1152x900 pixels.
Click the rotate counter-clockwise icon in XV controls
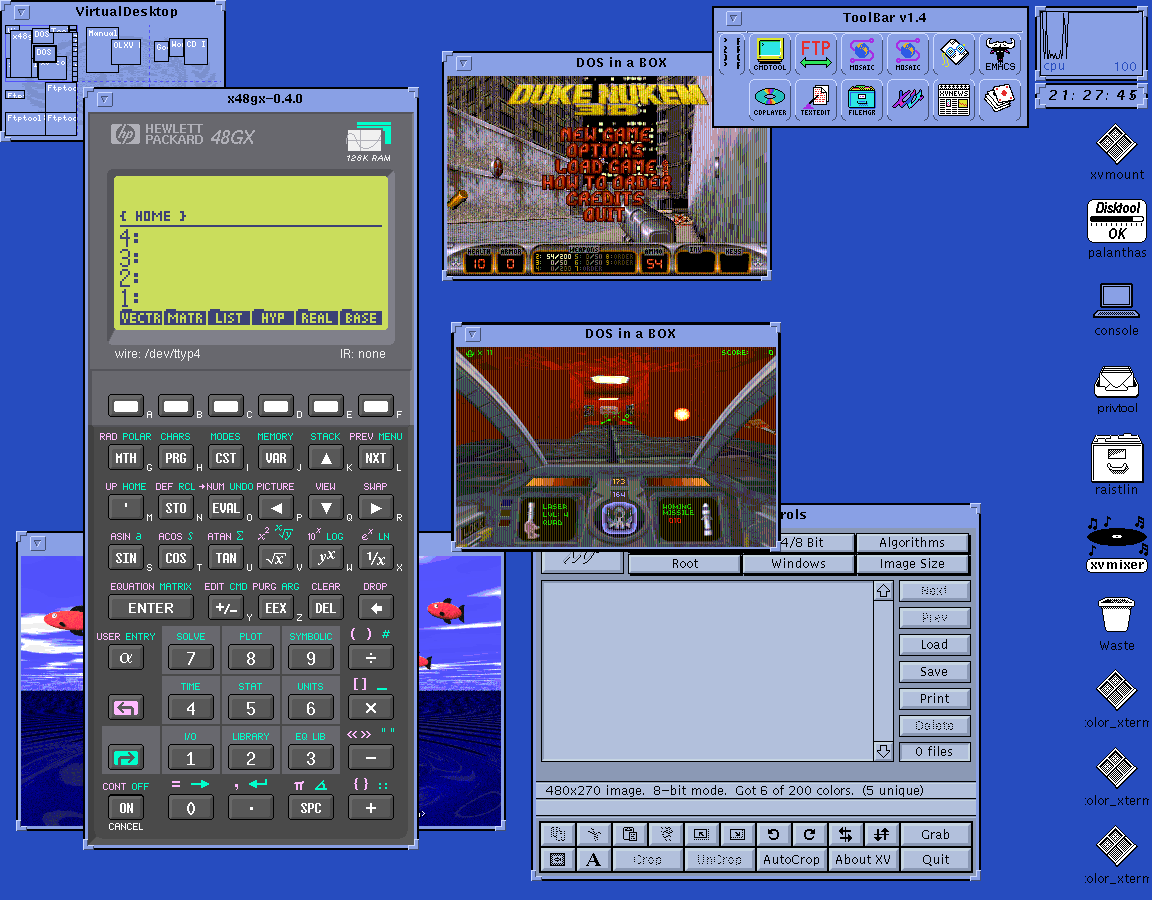click(773, 834)
